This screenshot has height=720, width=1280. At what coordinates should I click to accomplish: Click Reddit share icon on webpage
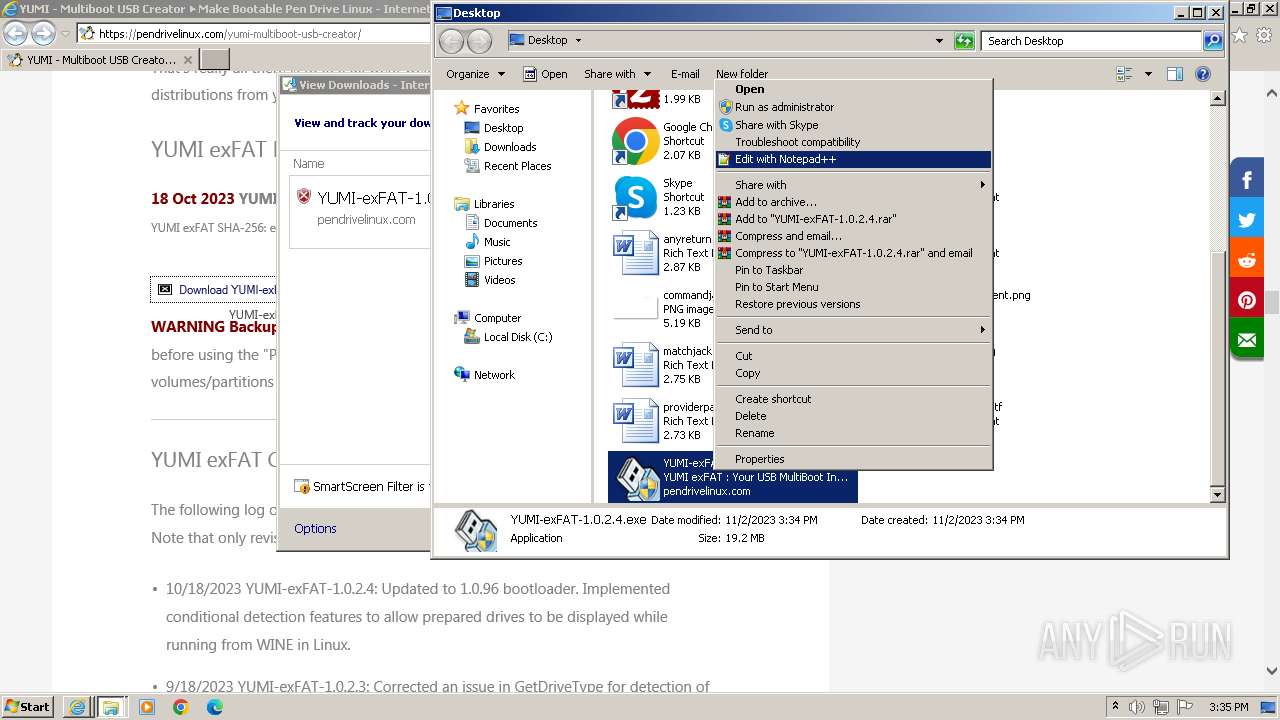[1247, 260]
